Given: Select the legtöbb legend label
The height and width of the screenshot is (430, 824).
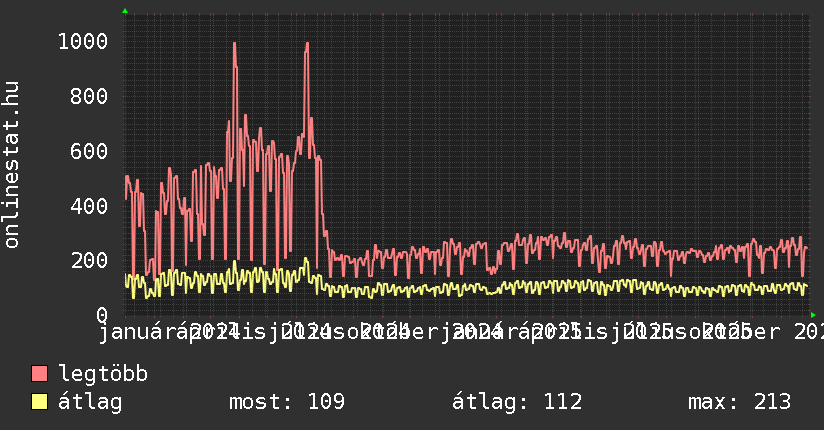Looking at the screenshot, I should coord(103,374).
